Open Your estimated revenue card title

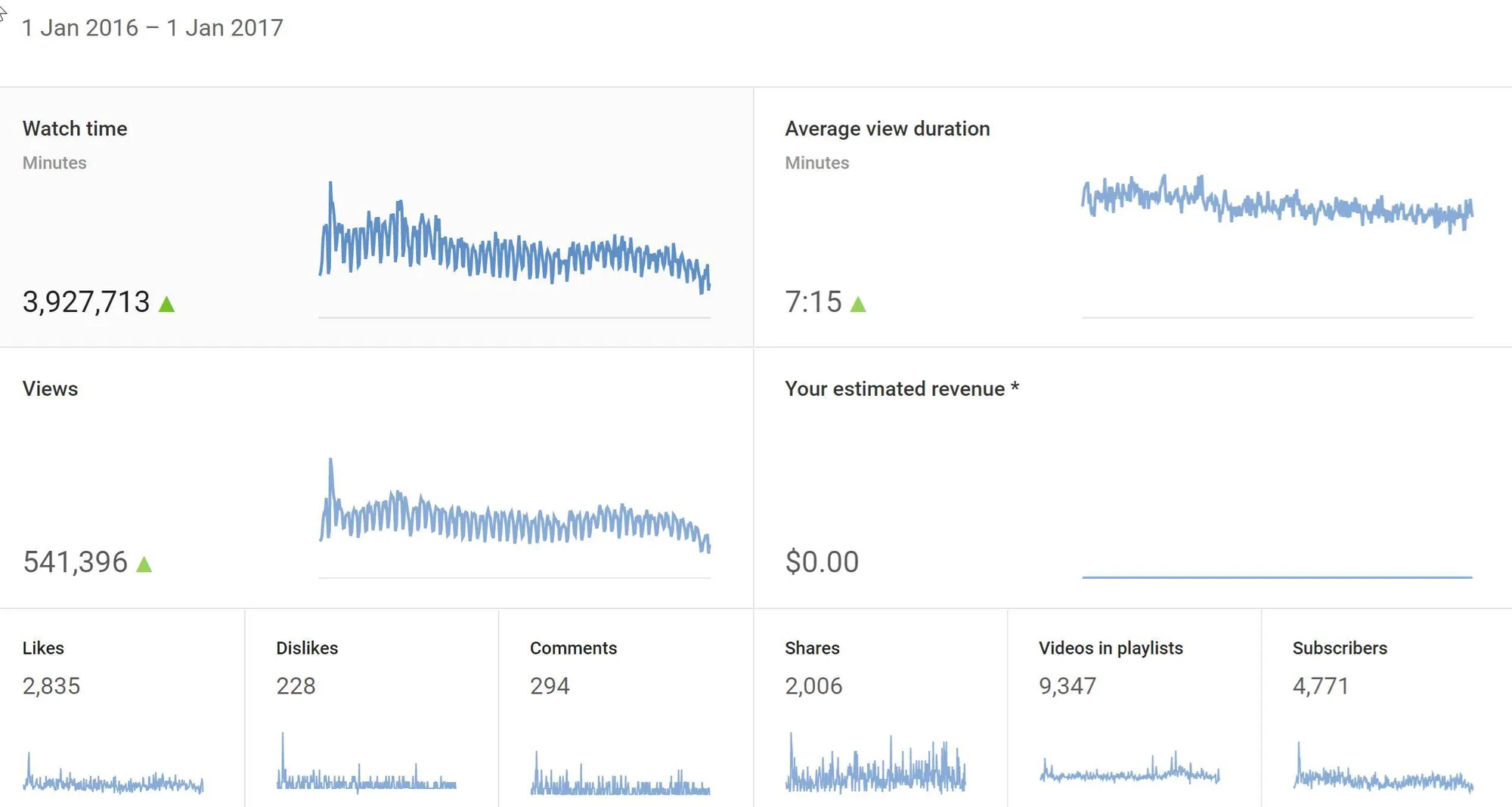tap(902, 388)
